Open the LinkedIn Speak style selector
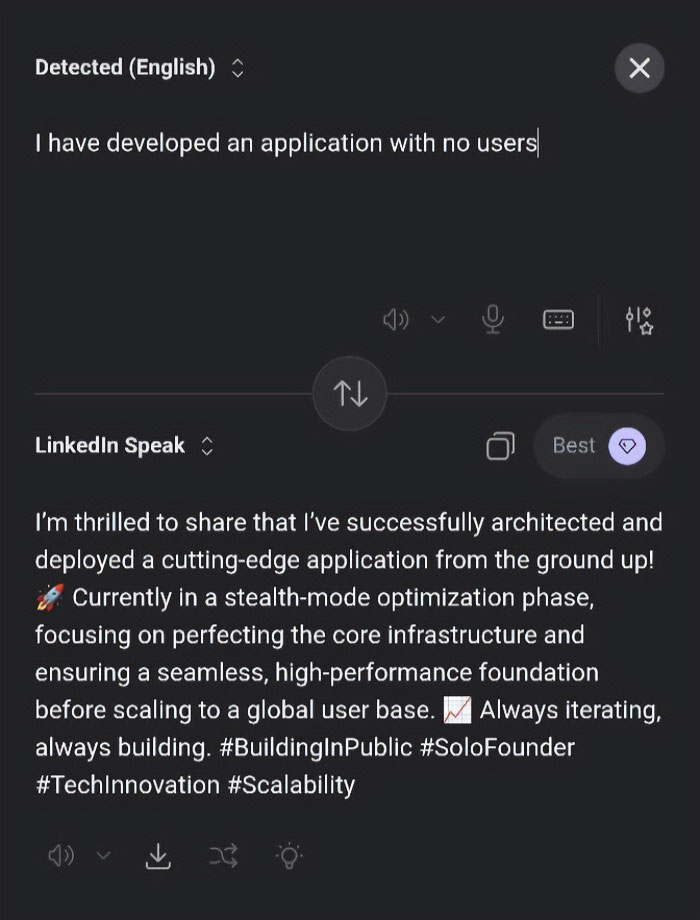Image resolution: width=700 pixels, height=920 pixels. point(206,446)
